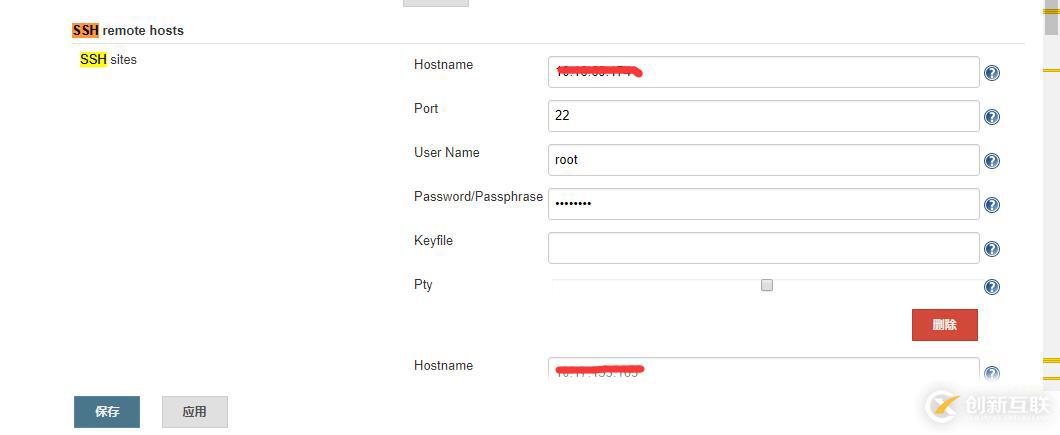View help for the Keyfile field
1060x435 pixels.
point(992,249)
